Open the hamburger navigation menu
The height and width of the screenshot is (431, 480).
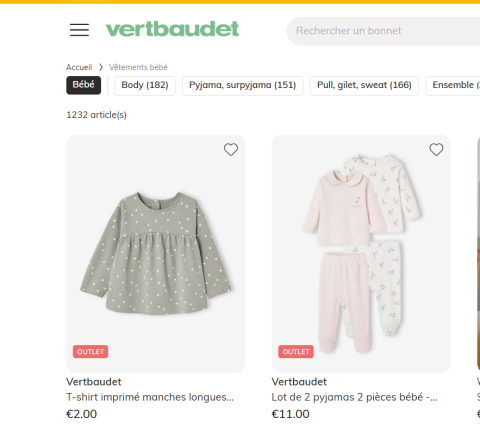click(x=79, y=30)
